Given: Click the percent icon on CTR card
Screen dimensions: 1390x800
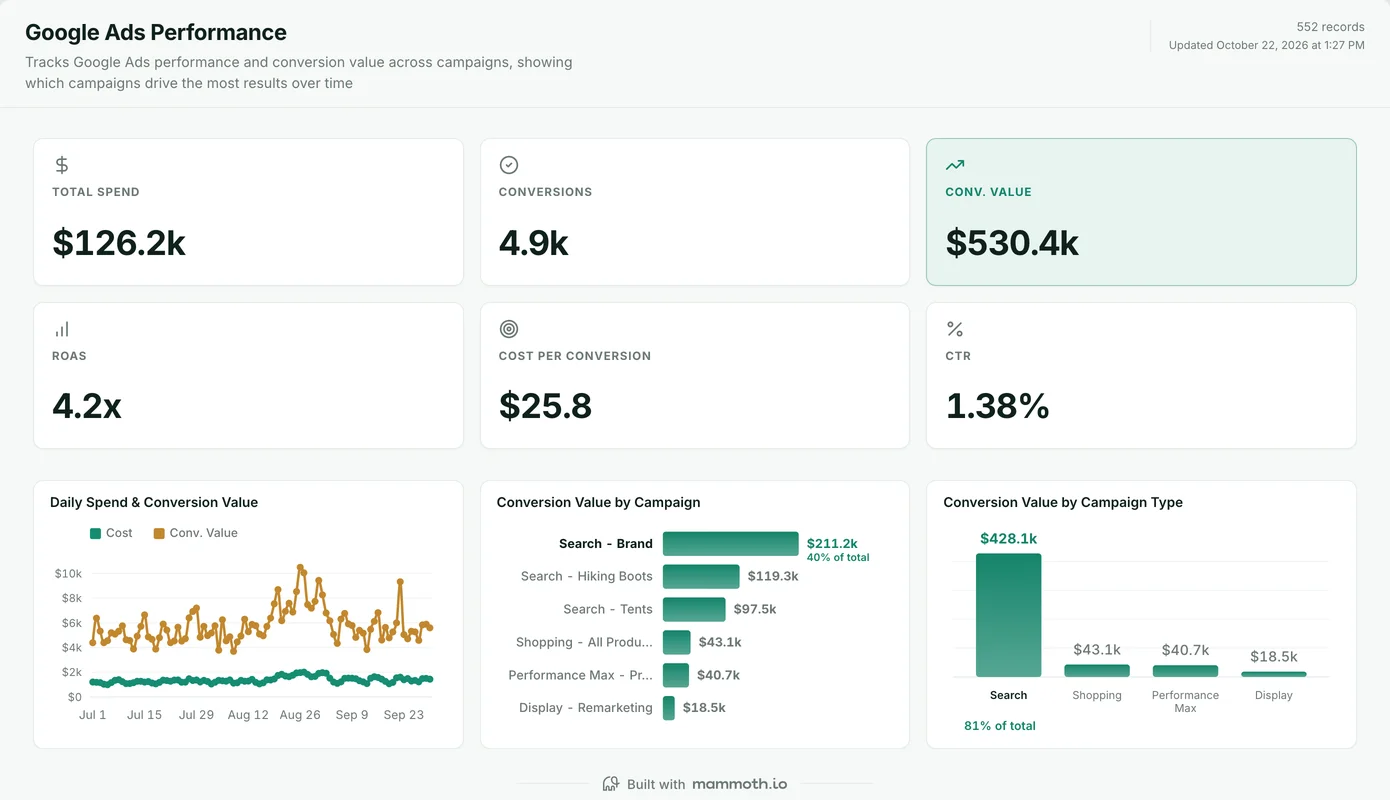Looking at the screenshot, I should click(x=955, y=329).
